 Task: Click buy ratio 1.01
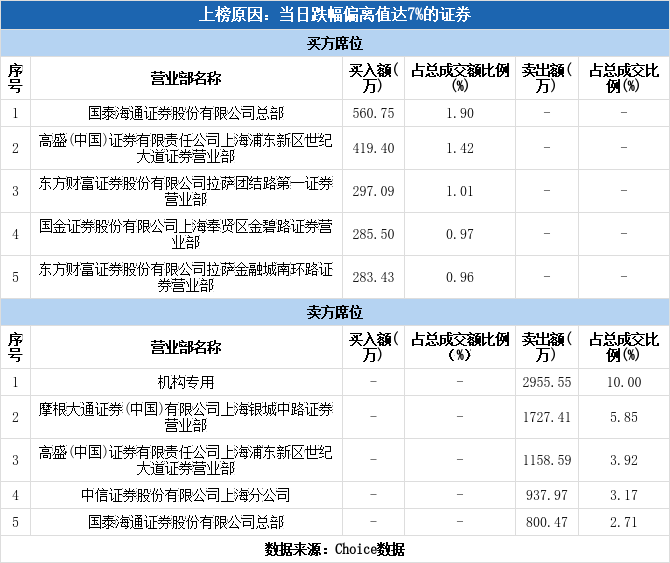pyautogui.click(x=460, y=191)
